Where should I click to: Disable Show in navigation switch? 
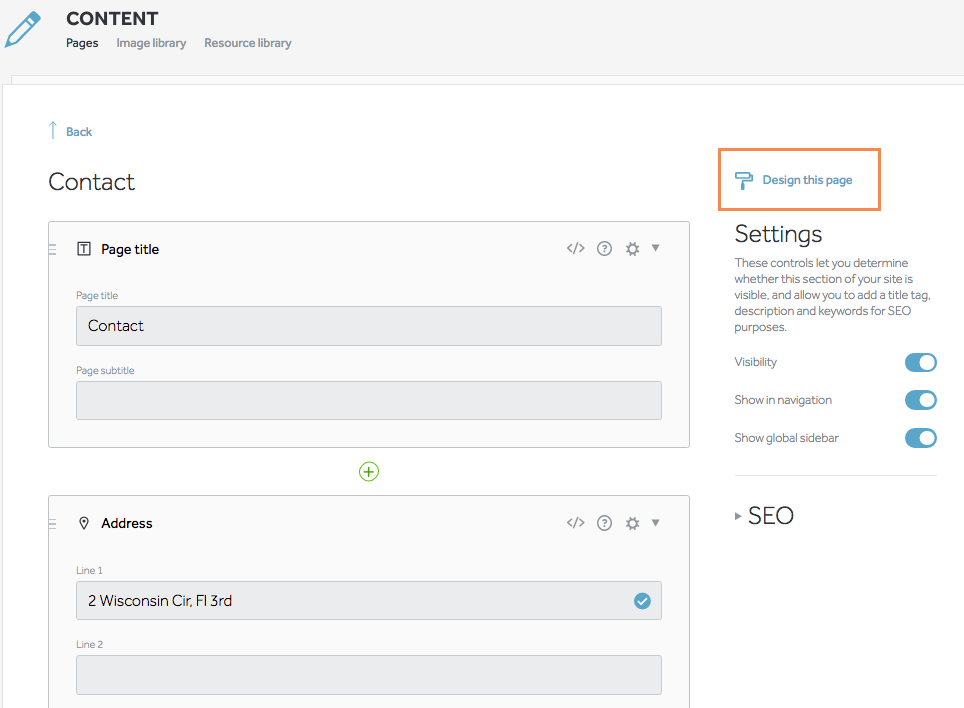(x=920, y=400)
